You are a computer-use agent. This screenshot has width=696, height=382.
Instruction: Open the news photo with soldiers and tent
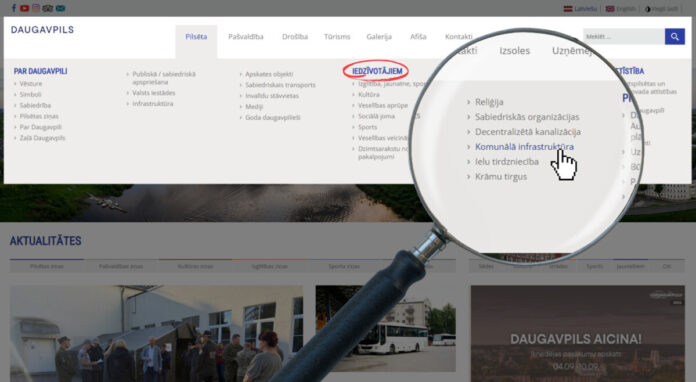(156, 333)
